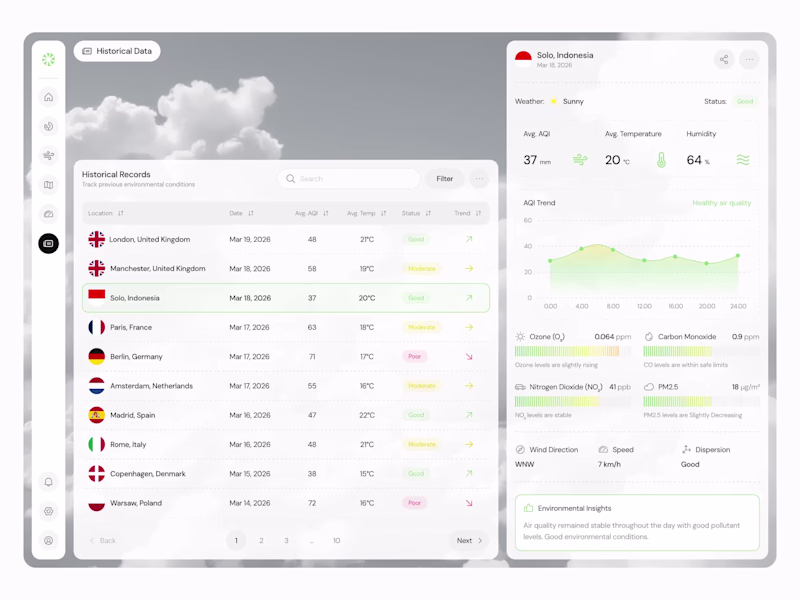The height and width of the screenshot is (600, 800).
Task: Click the PM2.5 level bar
Action: click(701, 402)
